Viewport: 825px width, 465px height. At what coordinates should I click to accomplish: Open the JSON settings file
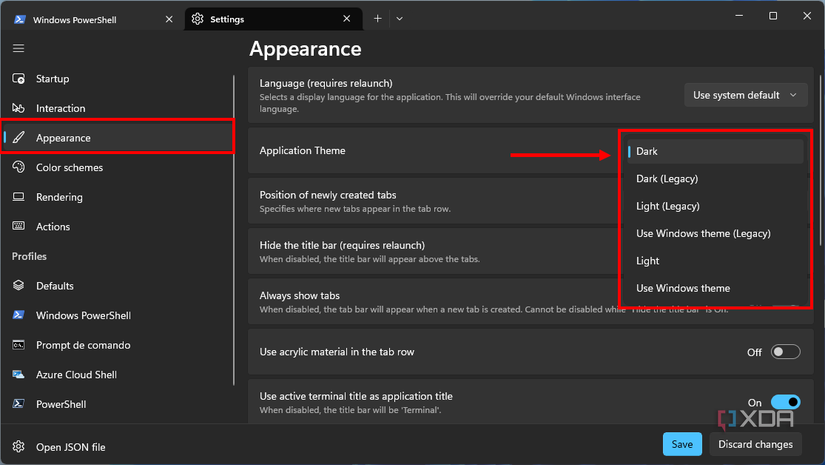(x=70, y=447)
